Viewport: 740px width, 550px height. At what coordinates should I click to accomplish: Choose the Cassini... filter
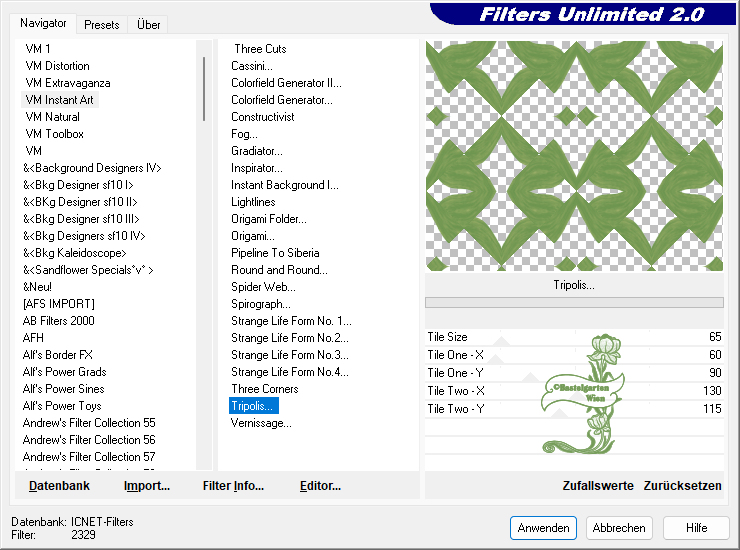(252, 66)
